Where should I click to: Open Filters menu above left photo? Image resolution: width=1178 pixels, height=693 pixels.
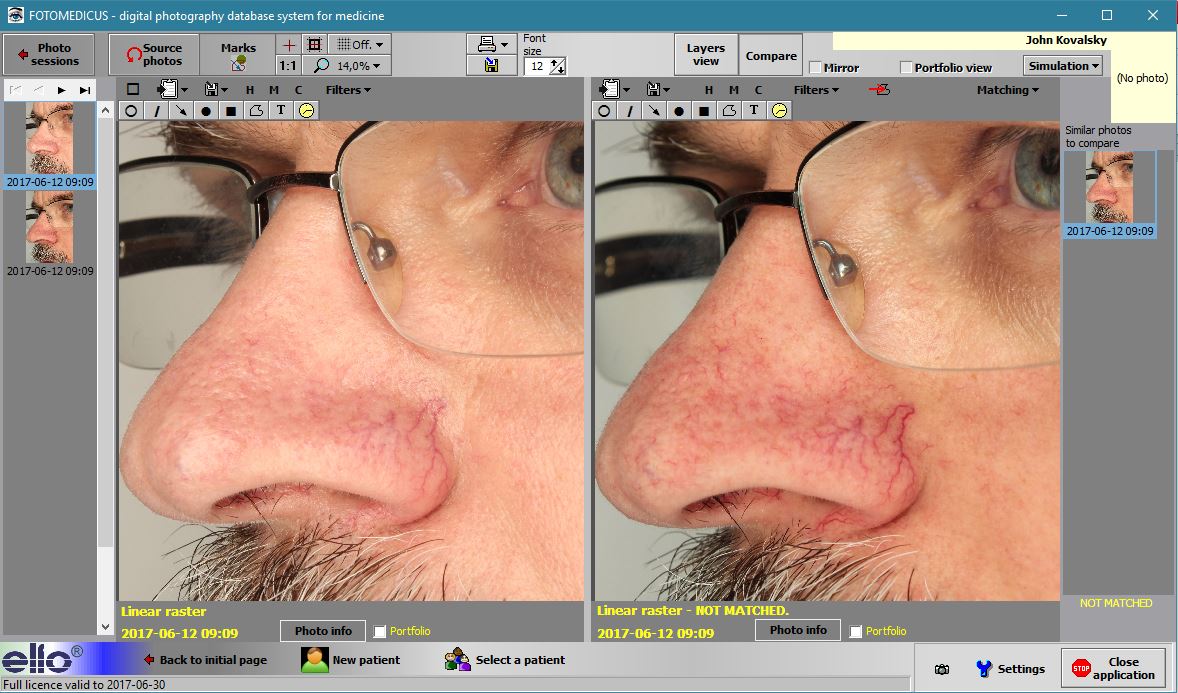[348, 90]
